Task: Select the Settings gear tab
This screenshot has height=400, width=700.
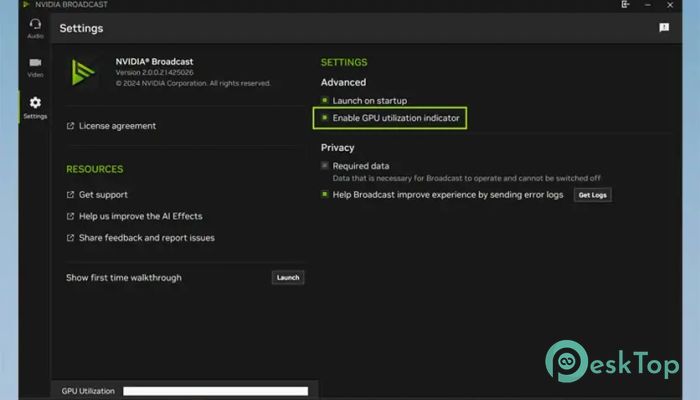Action: 35,108
